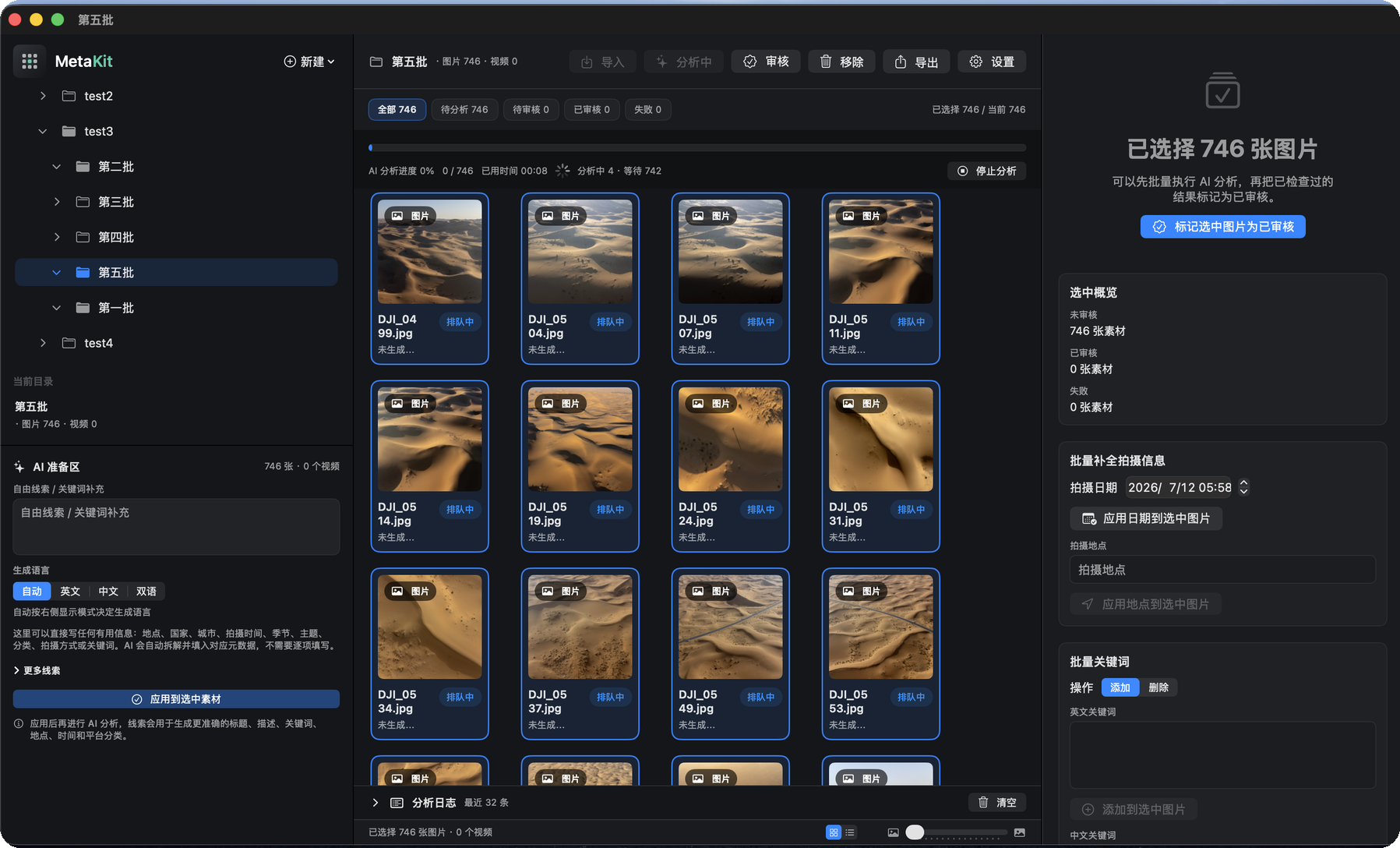Viewport: 1400px width, 848px height.
Task: Click 应用日期到选中图片 button
Action: tap(1146, 518)
